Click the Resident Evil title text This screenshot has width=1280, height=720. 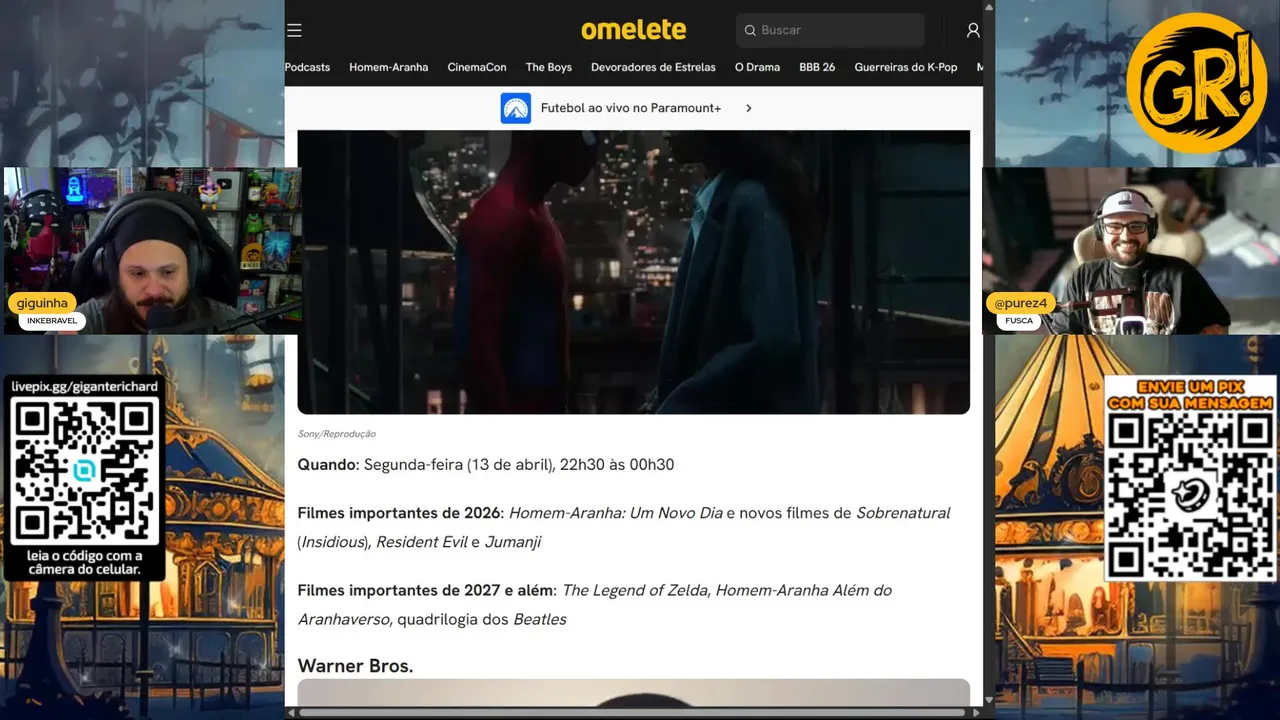421,542
